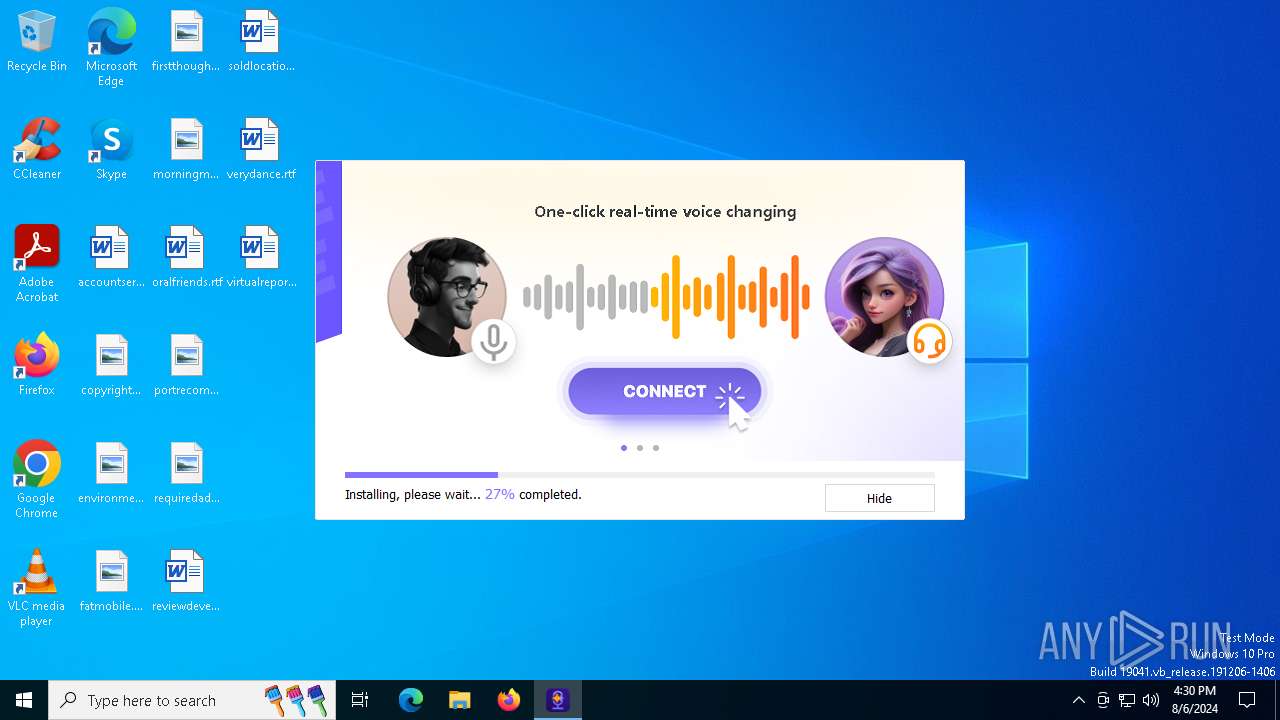Show hidden system tray icons
The width and height of the screenshot is (1280, 720).
(x=1078, y=700)
